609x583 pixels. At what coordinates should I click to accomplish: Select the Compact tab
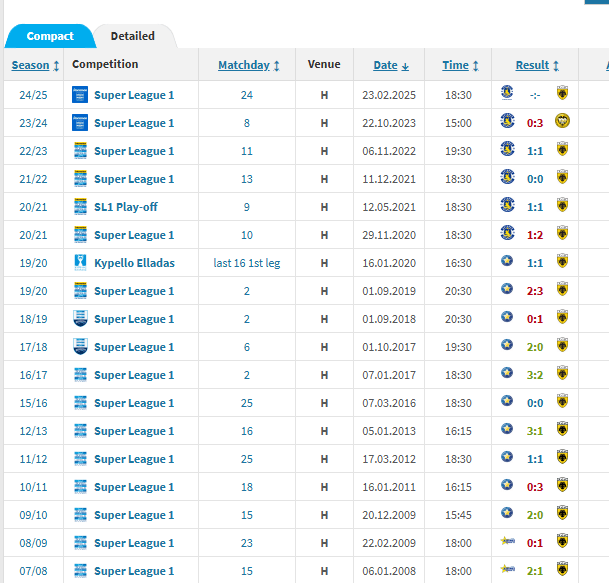coord(50,36)
